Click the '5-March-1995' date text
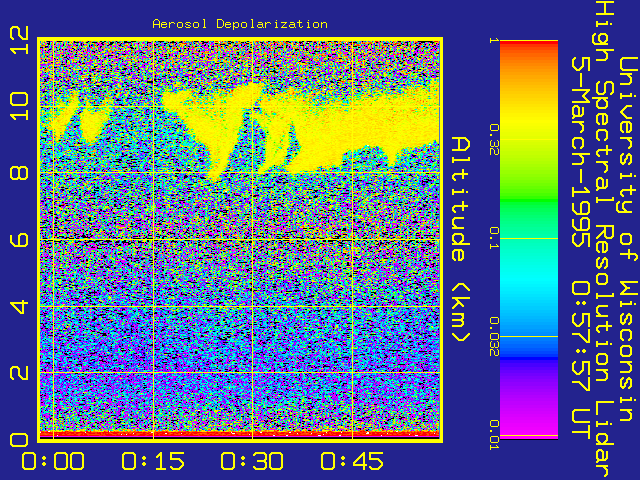The image size is (640, 480). click(x=580, y=151)
